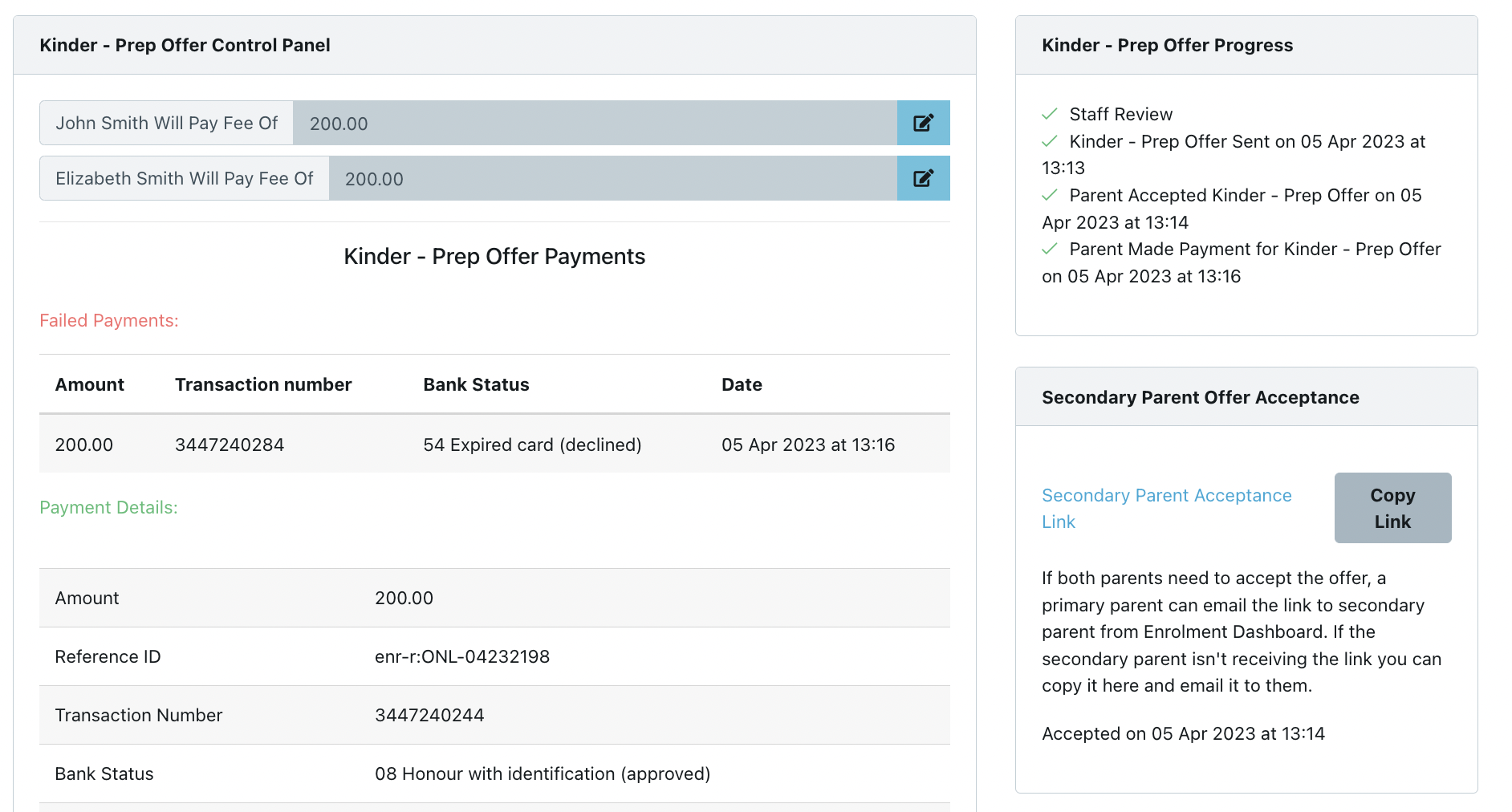This screenshot has width=1512, height=812.
Task: Click the Reference ID value enr-r:ONL-04232198
Action: [462, 656]
